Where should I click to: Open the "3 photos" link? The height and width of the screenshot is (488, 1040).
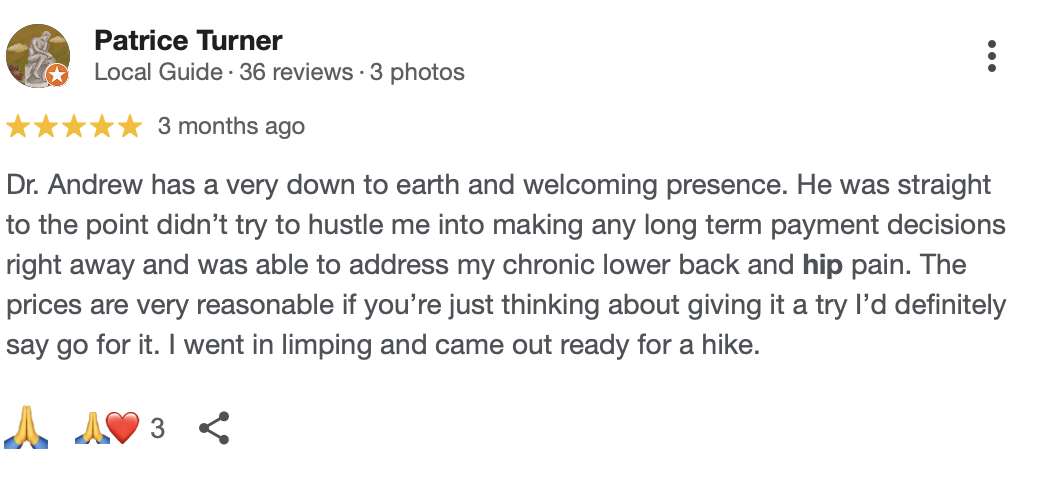point(418,73)
